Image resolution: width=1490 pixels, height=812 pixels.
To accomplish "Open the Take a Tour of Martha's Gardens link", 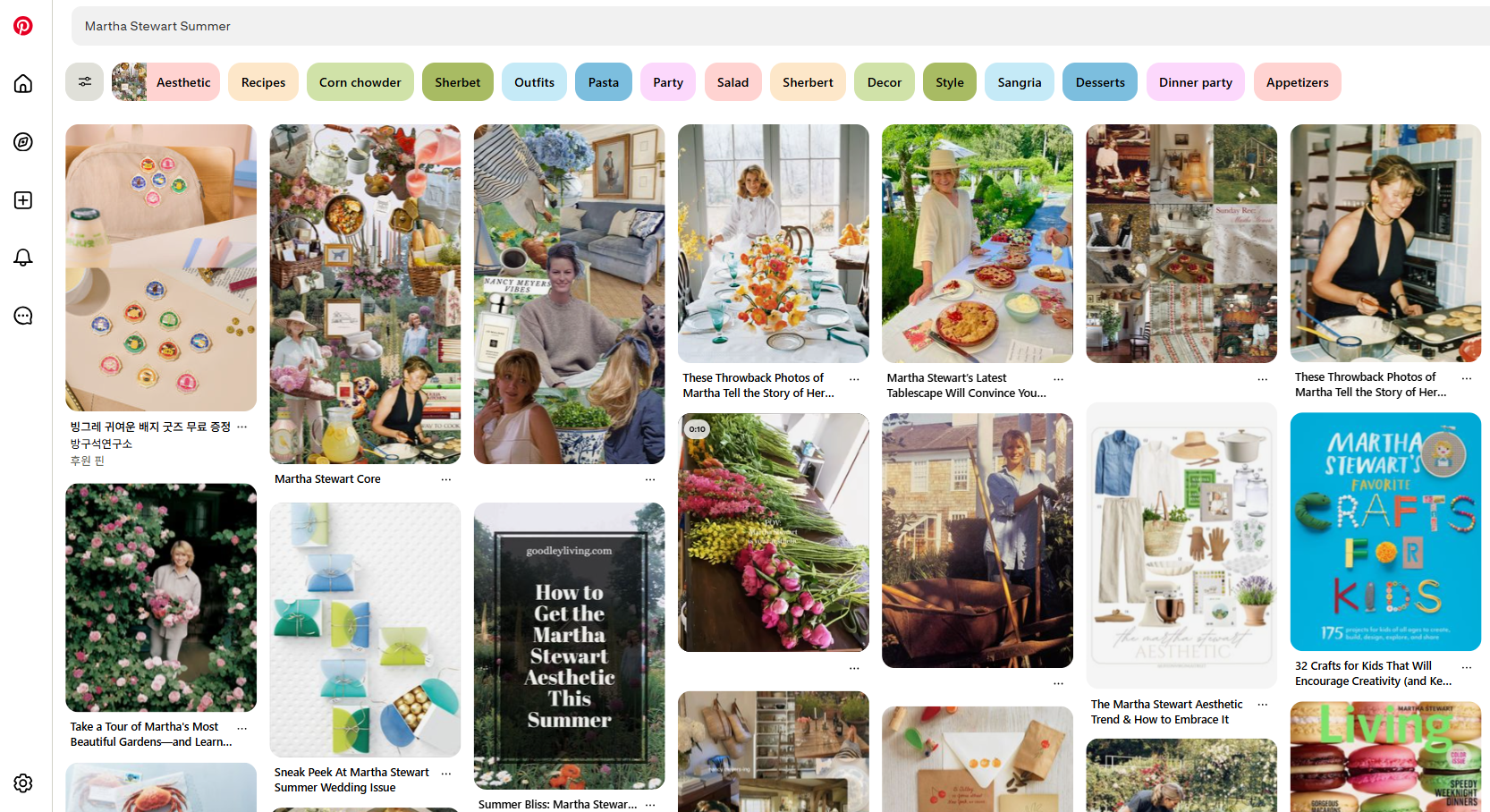I will 151,734.
